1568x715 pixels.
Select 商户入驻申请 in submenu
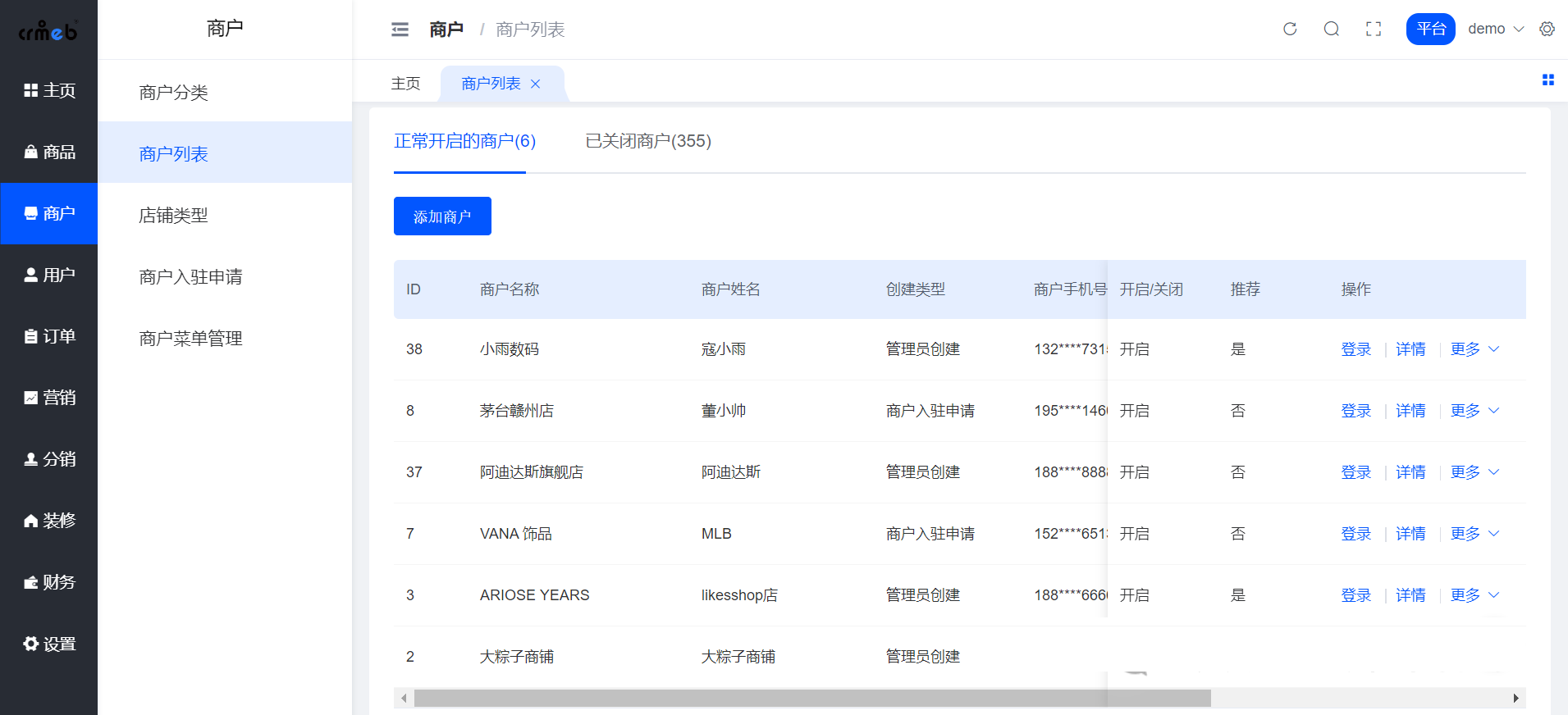[190, 277]
